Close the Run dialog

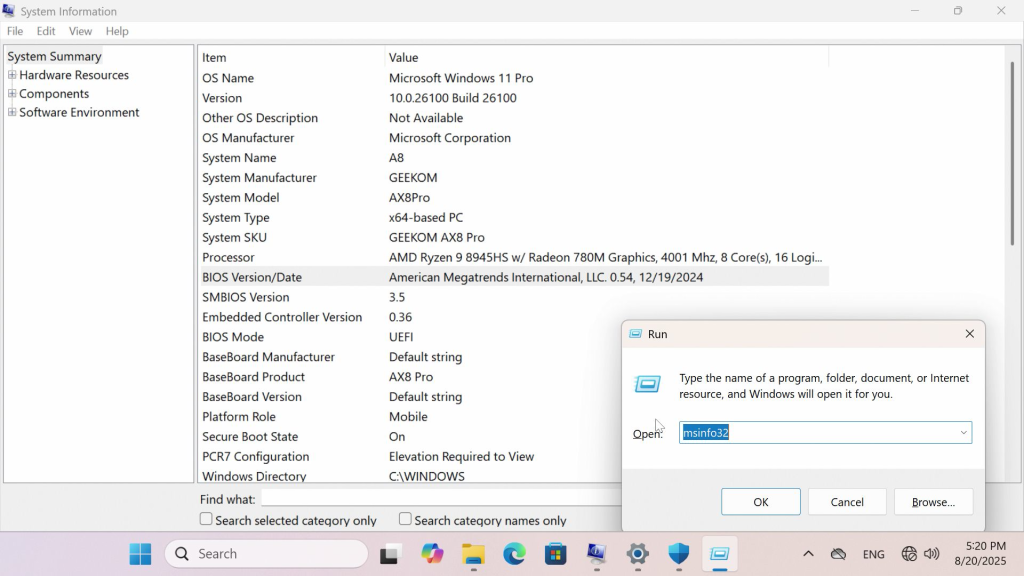coord(969,334)
